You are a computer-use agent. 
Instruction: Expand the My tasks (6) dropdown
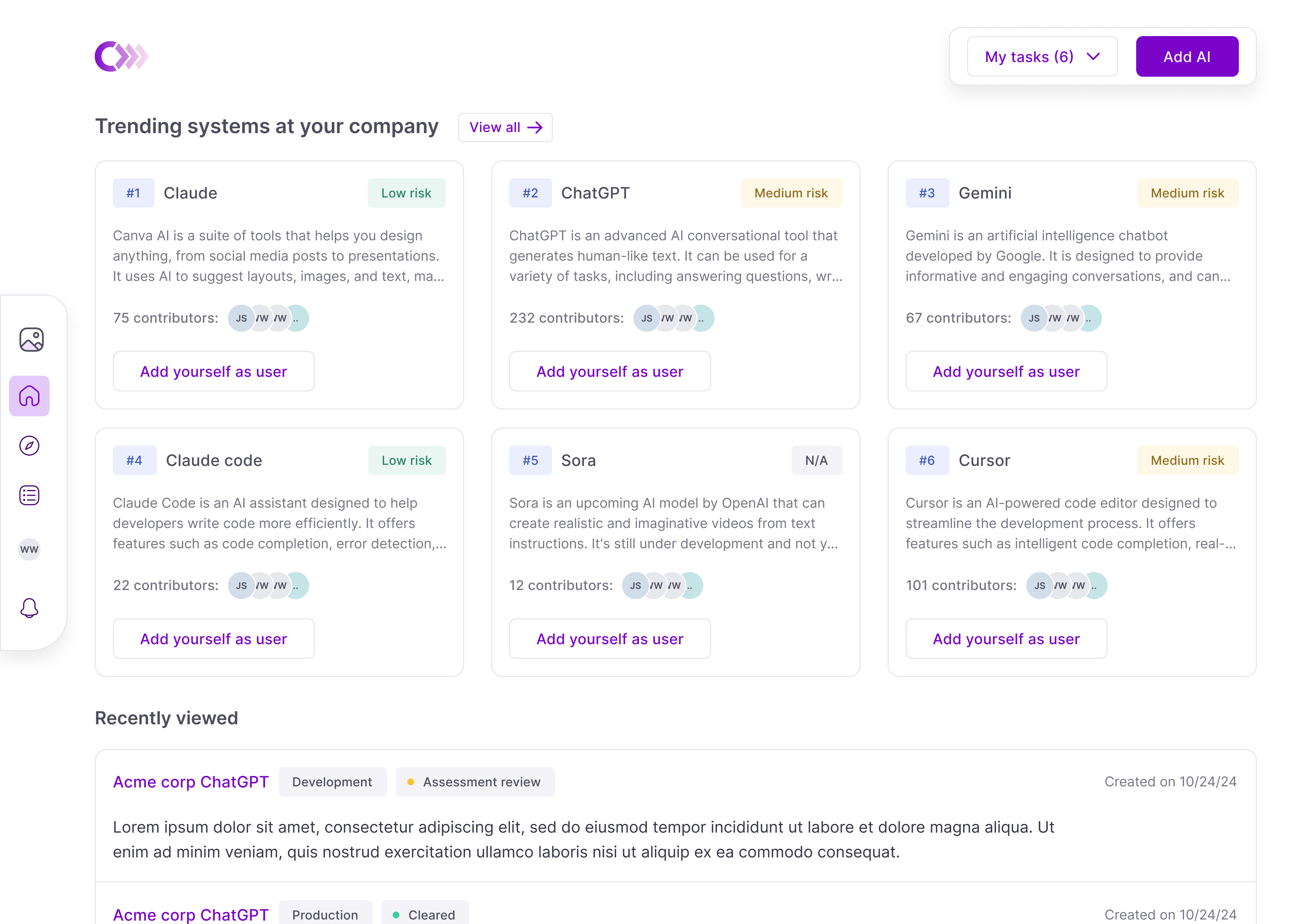tap(1042, 57)
